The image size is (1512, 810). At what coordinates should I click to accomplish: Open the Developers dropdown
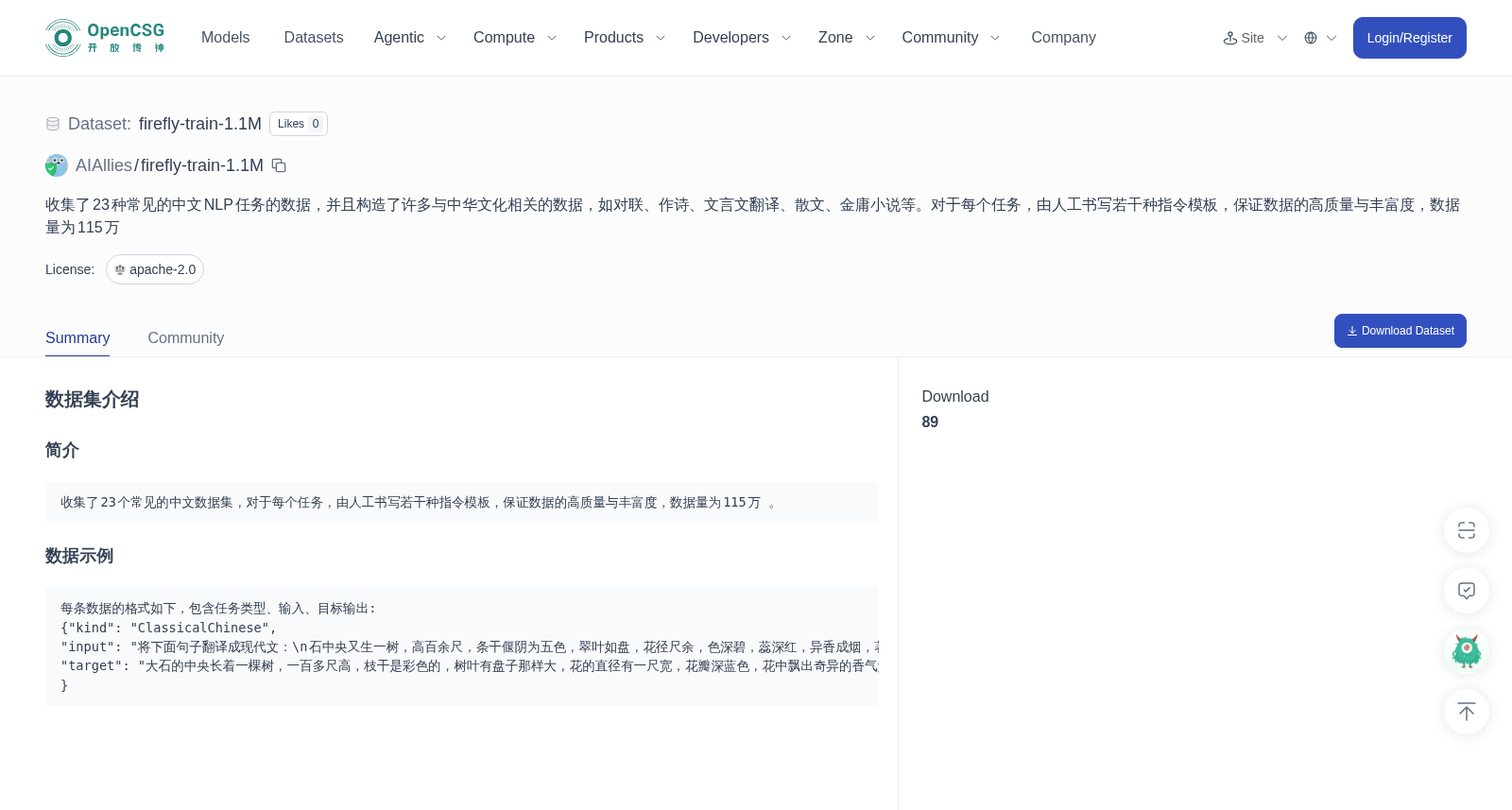[x=742, y=38]
